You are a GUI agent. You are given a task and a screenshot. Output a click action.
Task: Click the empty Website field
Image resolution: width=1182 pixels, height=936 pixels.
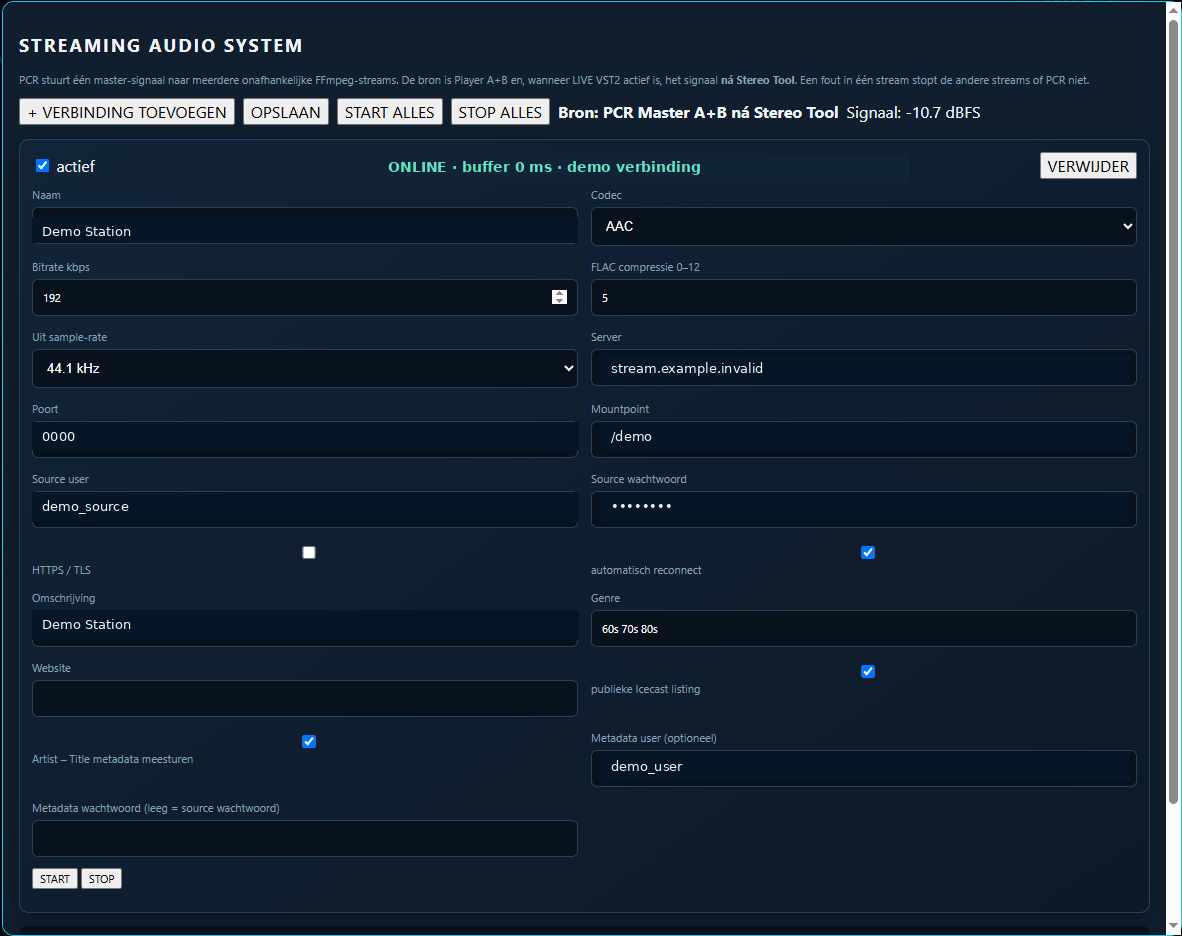[305, 699]
